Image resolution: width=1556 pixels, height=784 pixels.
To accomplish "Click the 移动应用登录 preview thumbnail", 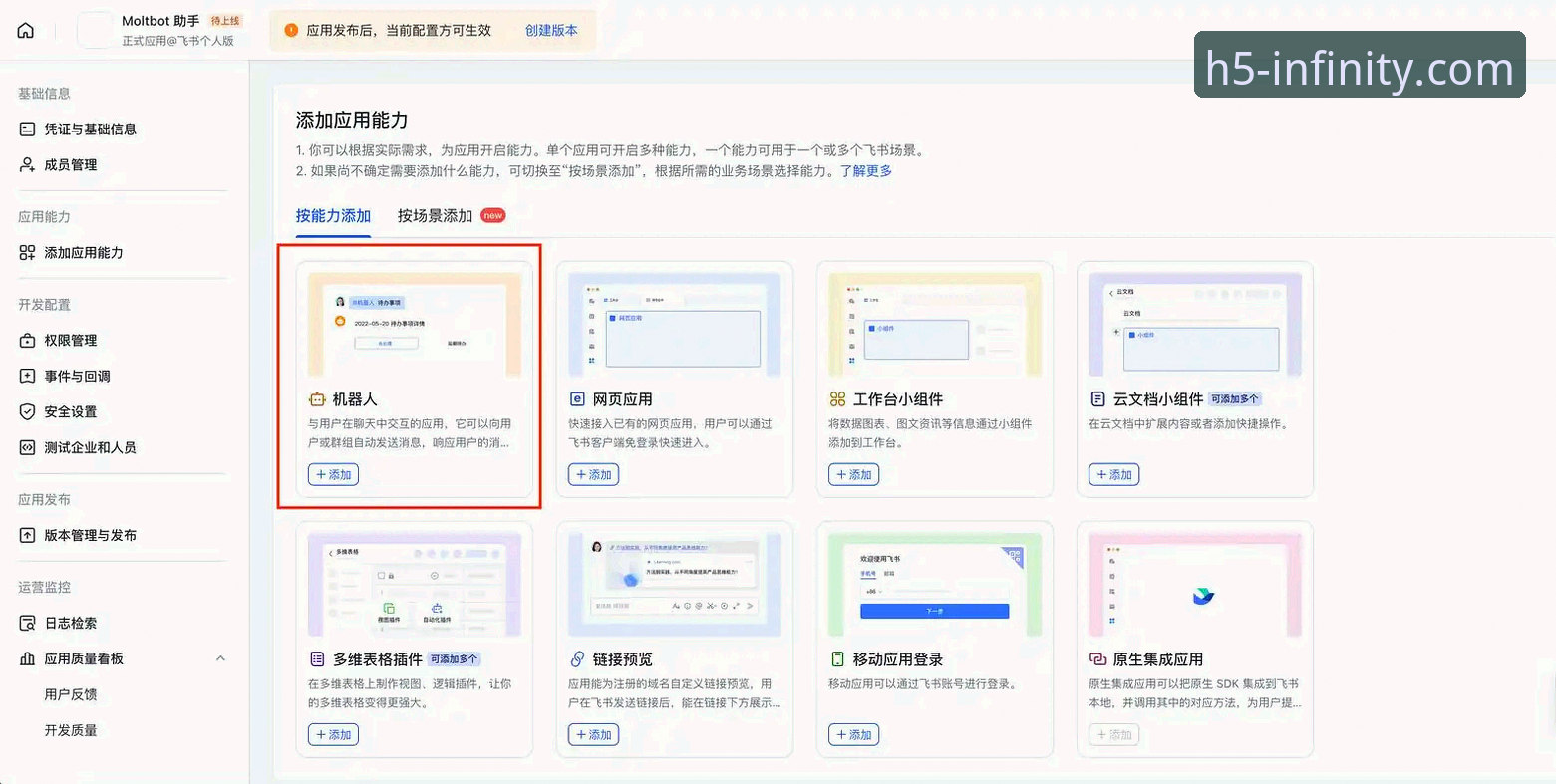I will pos(935,585).
